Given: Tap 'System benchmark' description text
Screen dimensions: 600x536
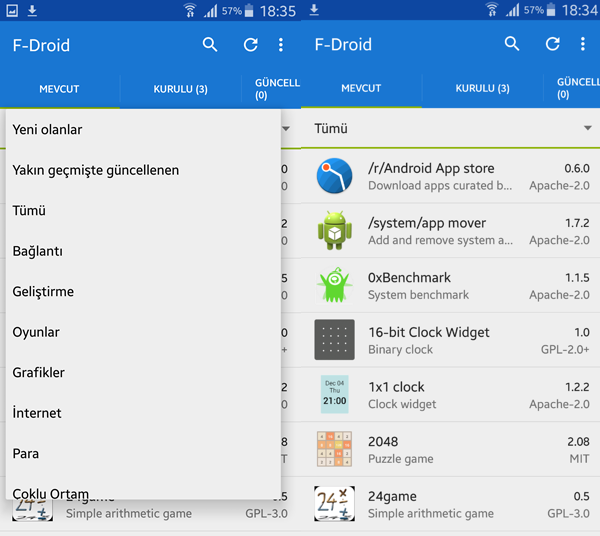Looking at the screenshot, I should coord(418,295).
